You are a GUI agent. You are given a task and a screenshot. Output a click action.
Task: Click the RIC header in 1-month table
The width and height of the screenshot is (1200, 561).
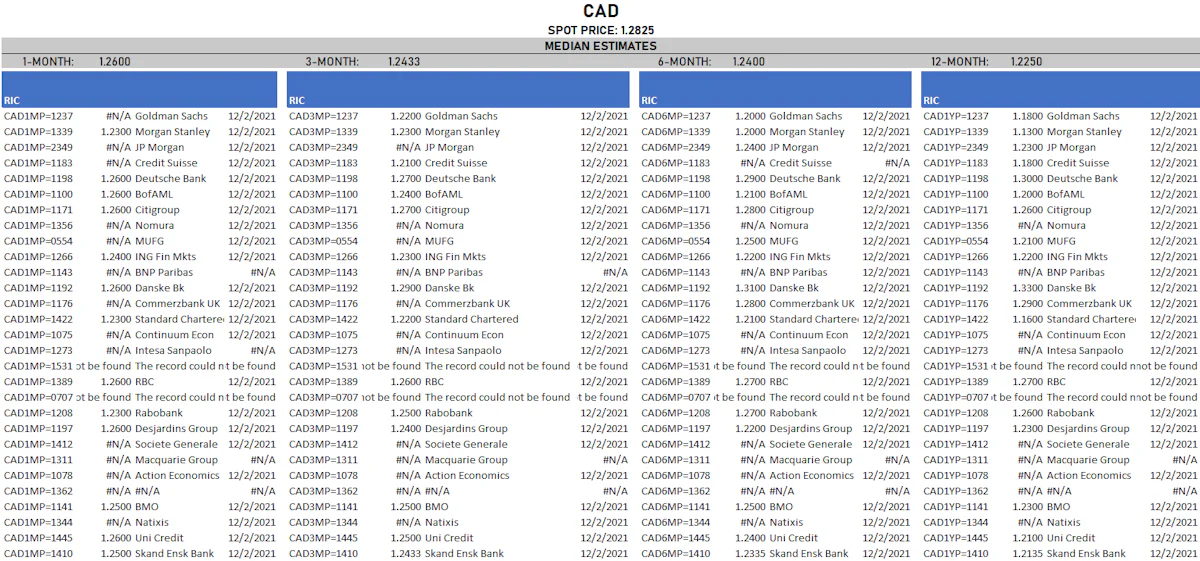12,101
